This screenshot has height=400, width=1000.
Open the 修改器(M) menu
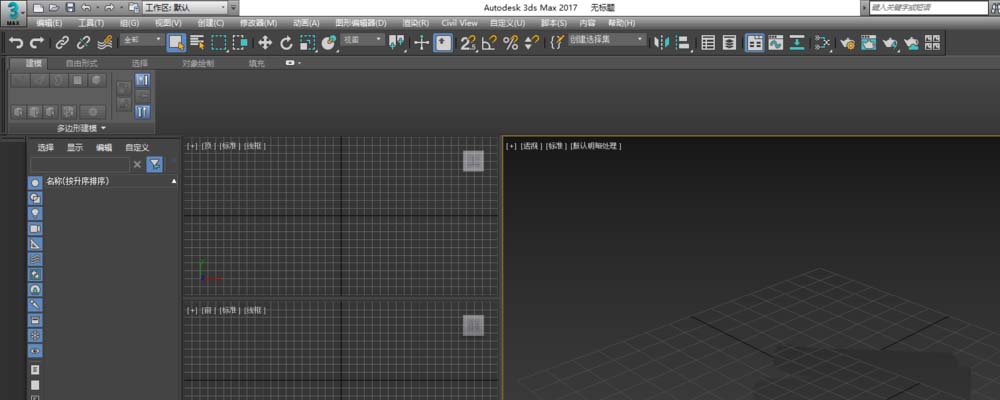pyautogui.click(x=257, y=22)
